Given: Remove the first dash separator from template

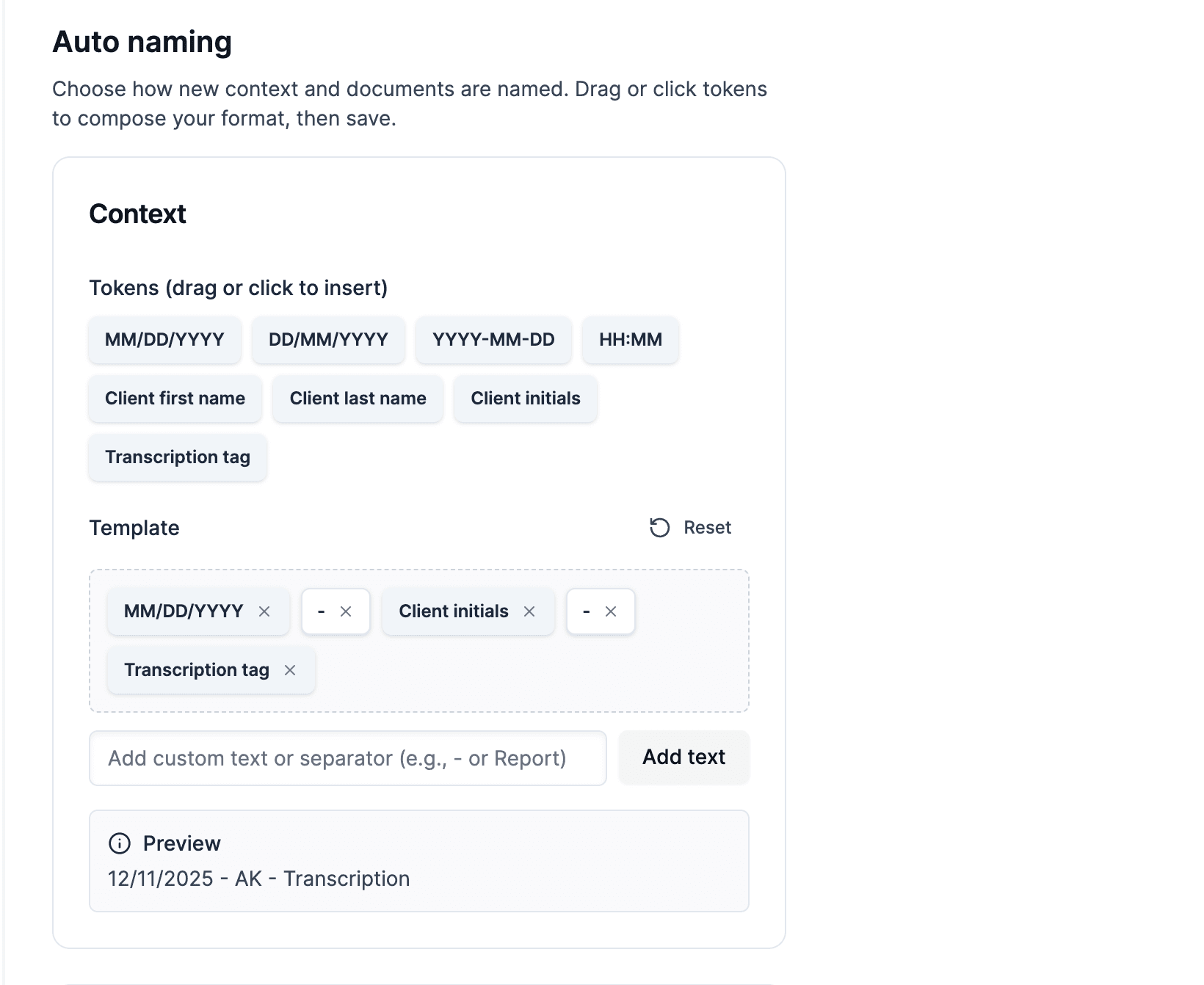Looking at the screenshot, I should (346, 611).
